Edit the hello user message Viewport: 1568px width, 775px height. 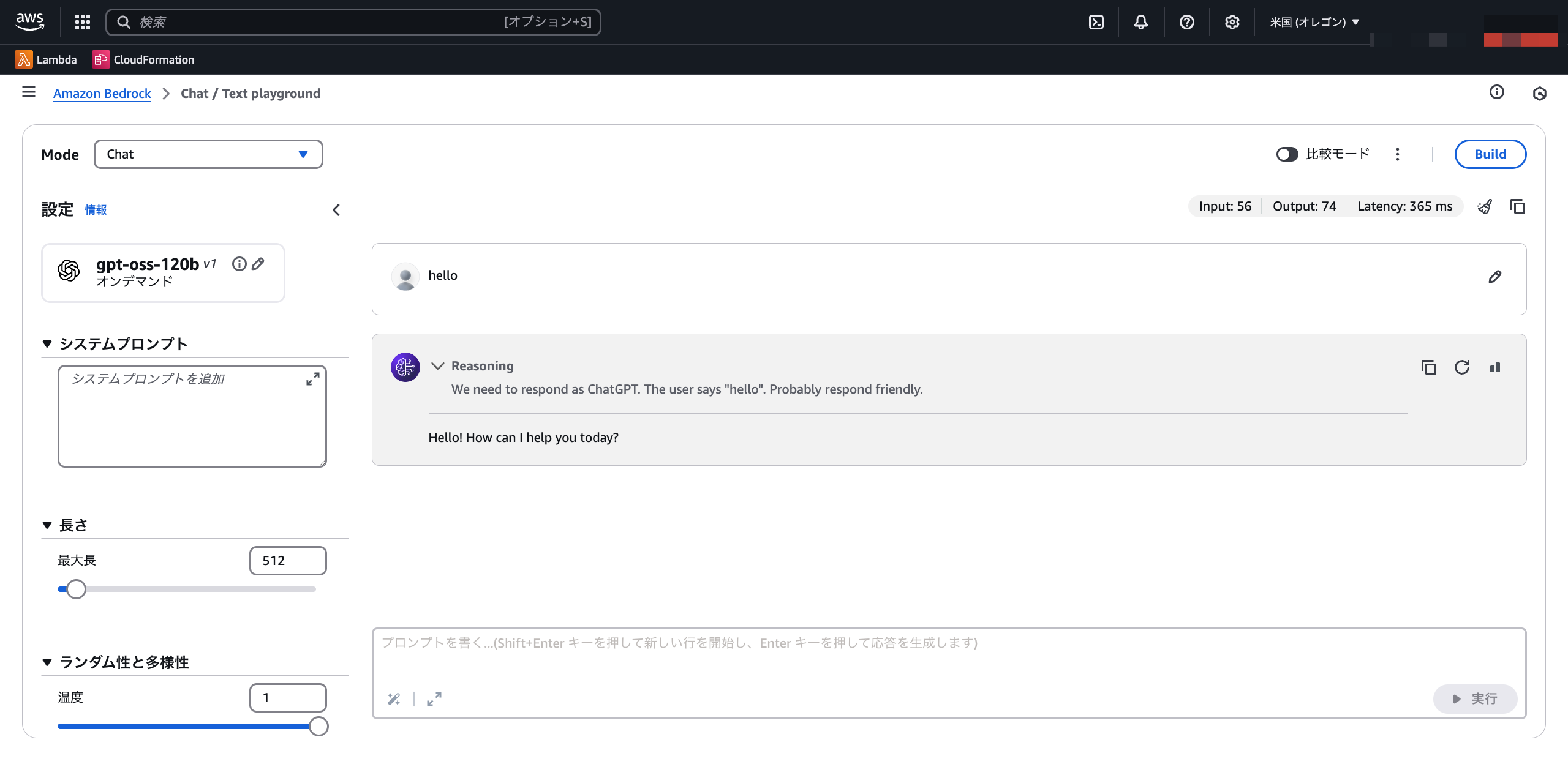[x=1495, y=277]
